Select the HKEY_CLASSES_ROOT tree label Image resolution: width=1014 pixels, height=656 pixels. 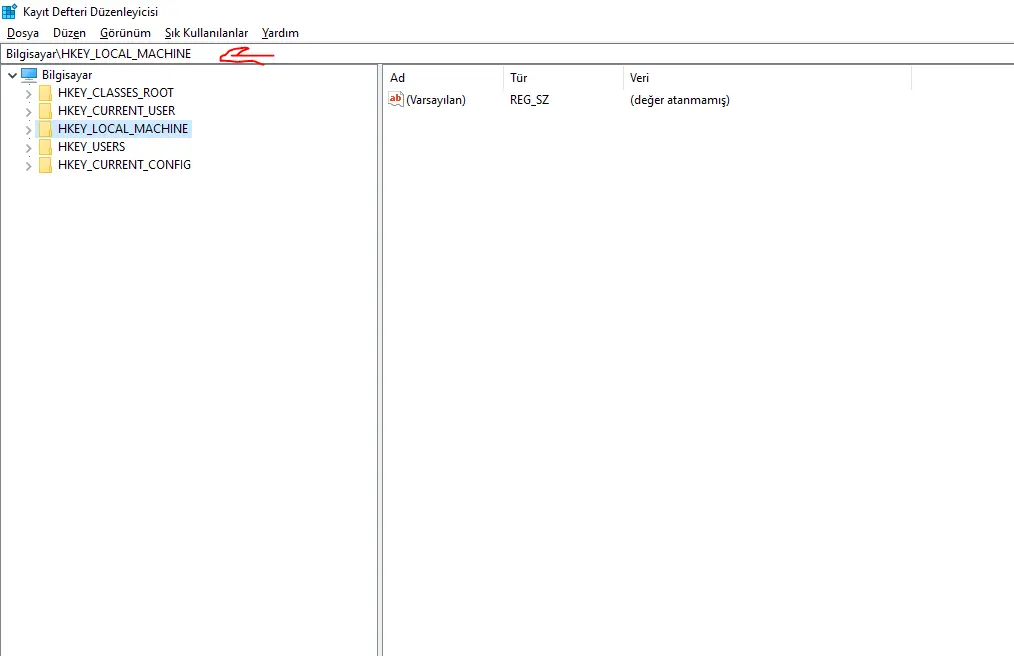[x=116, y=93]
